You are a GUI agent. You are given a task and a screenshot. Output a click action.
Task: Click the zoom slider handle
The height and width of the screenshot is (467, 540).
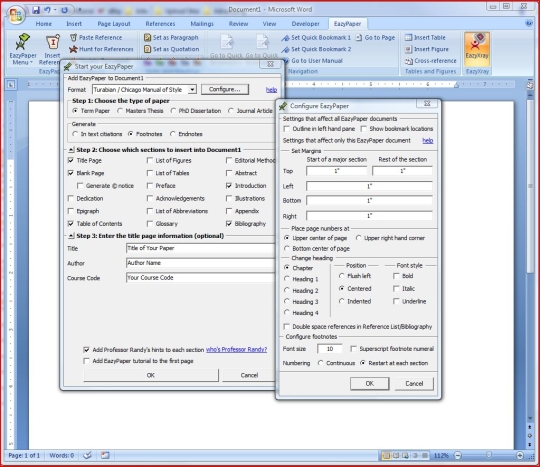[488, 455]
